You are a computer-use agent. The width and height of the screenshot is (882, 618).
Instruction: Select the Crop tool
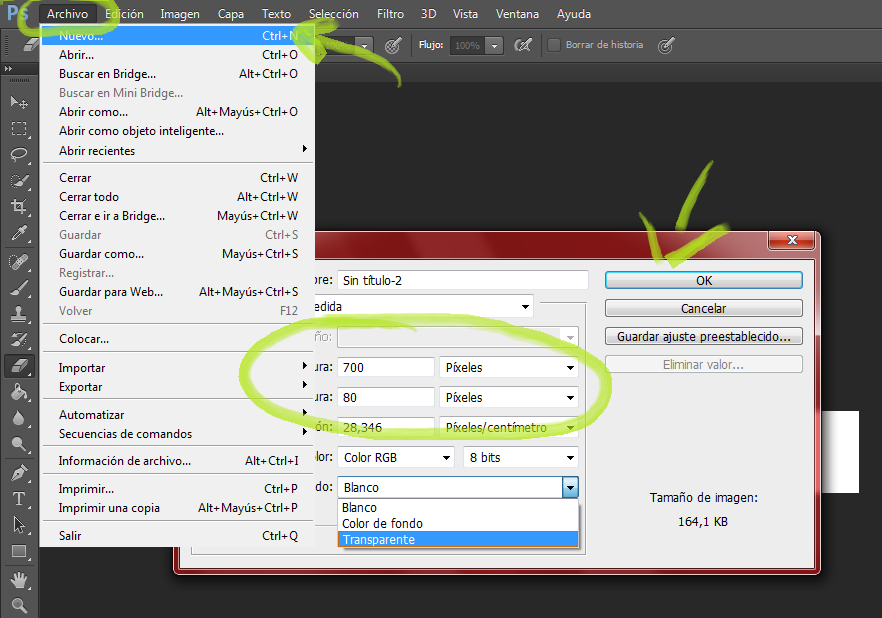pyautogui.click(x=19, y=206)
